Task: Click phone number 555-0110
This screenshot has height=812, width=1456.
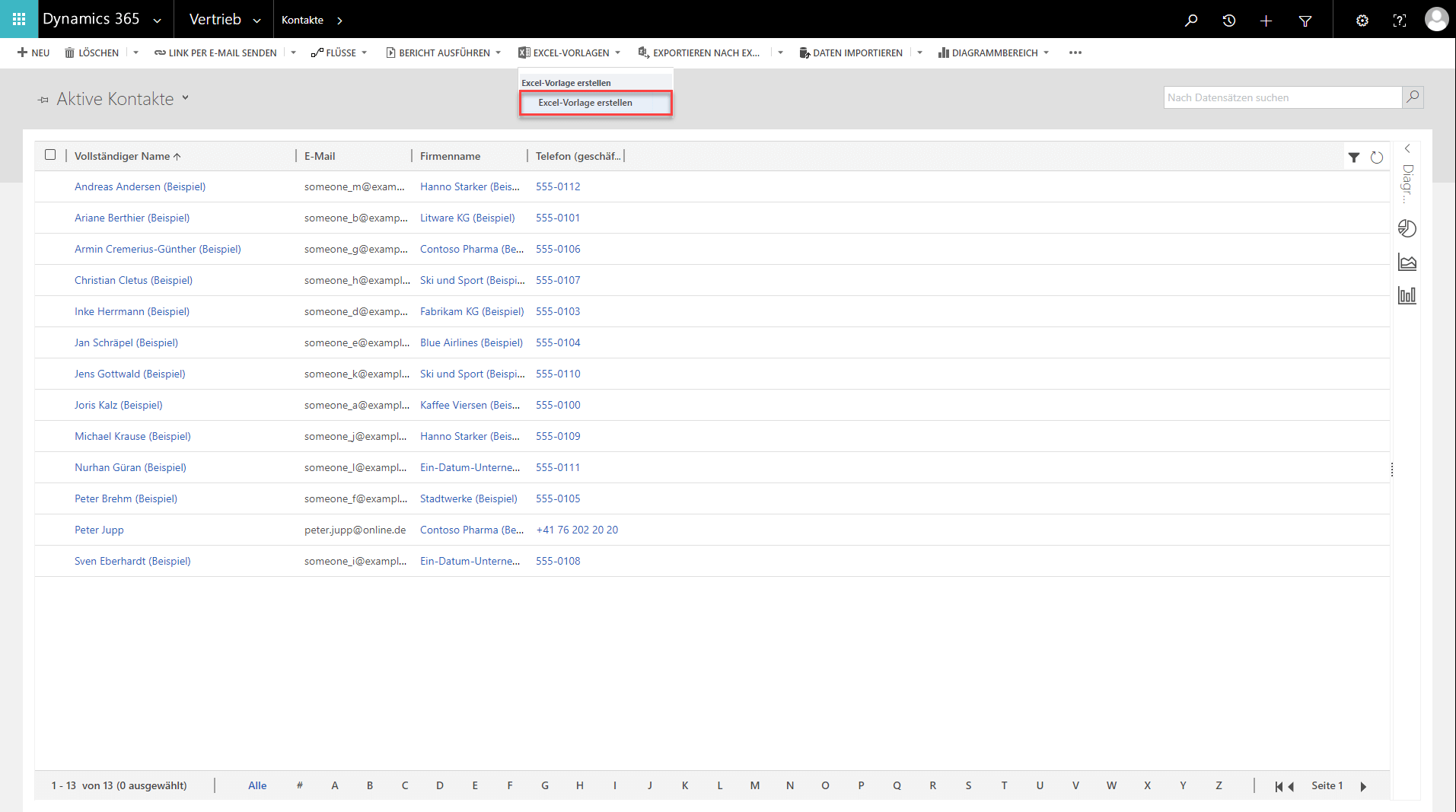Action: (x=558, y=374)
